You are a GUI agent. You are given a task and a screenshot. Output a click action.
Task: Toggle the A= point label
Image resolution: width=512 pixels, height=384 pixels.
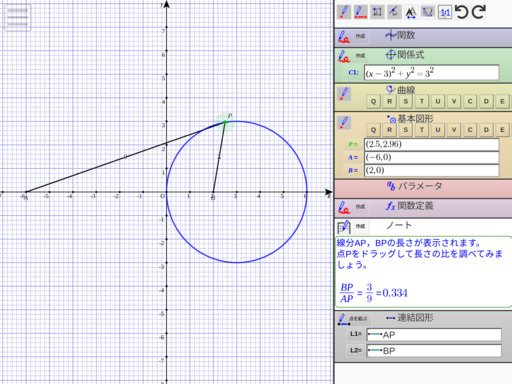tap(353, 157)
